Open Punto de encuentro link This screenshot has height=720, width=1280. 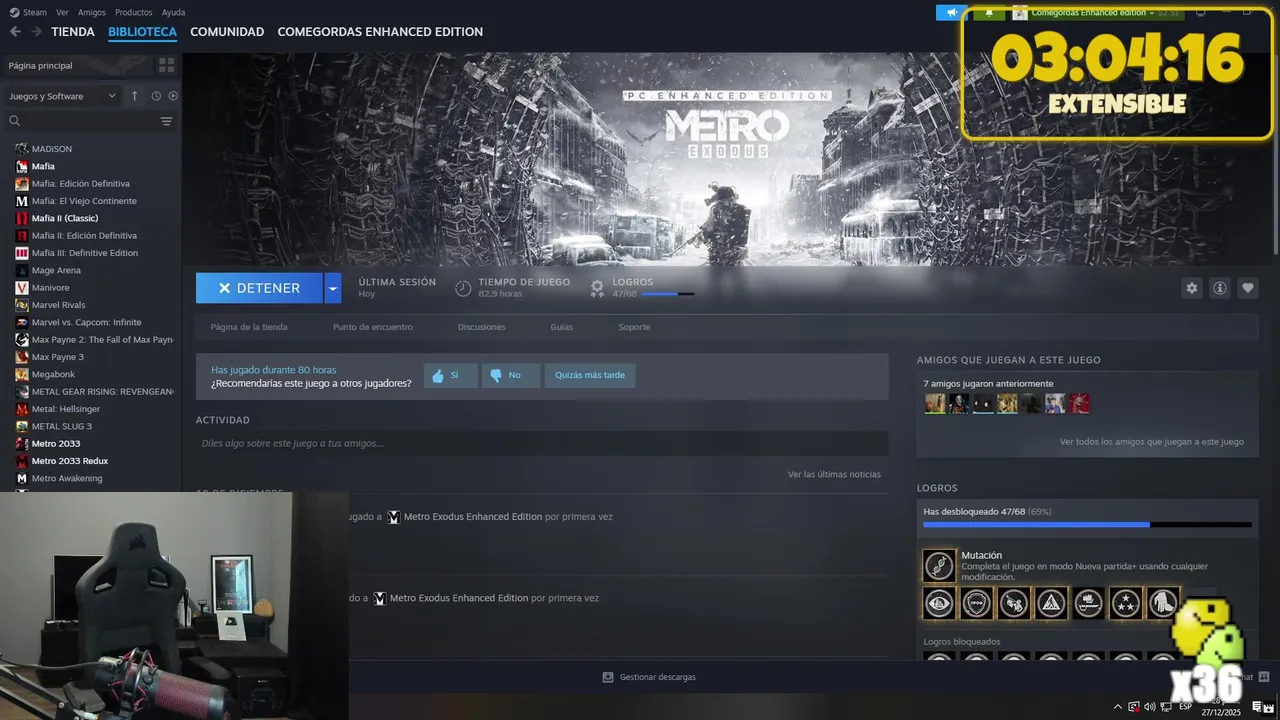click(x=373, y=327)
